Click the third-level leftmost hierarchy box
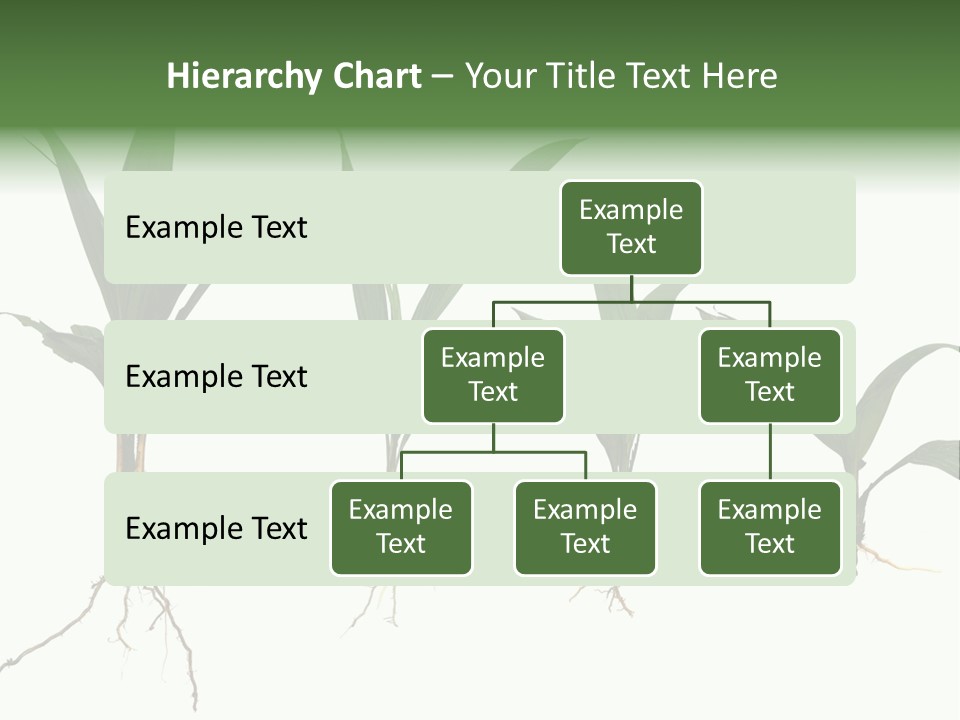This screenshot has height=720, width=960. [x=401, y=528]
